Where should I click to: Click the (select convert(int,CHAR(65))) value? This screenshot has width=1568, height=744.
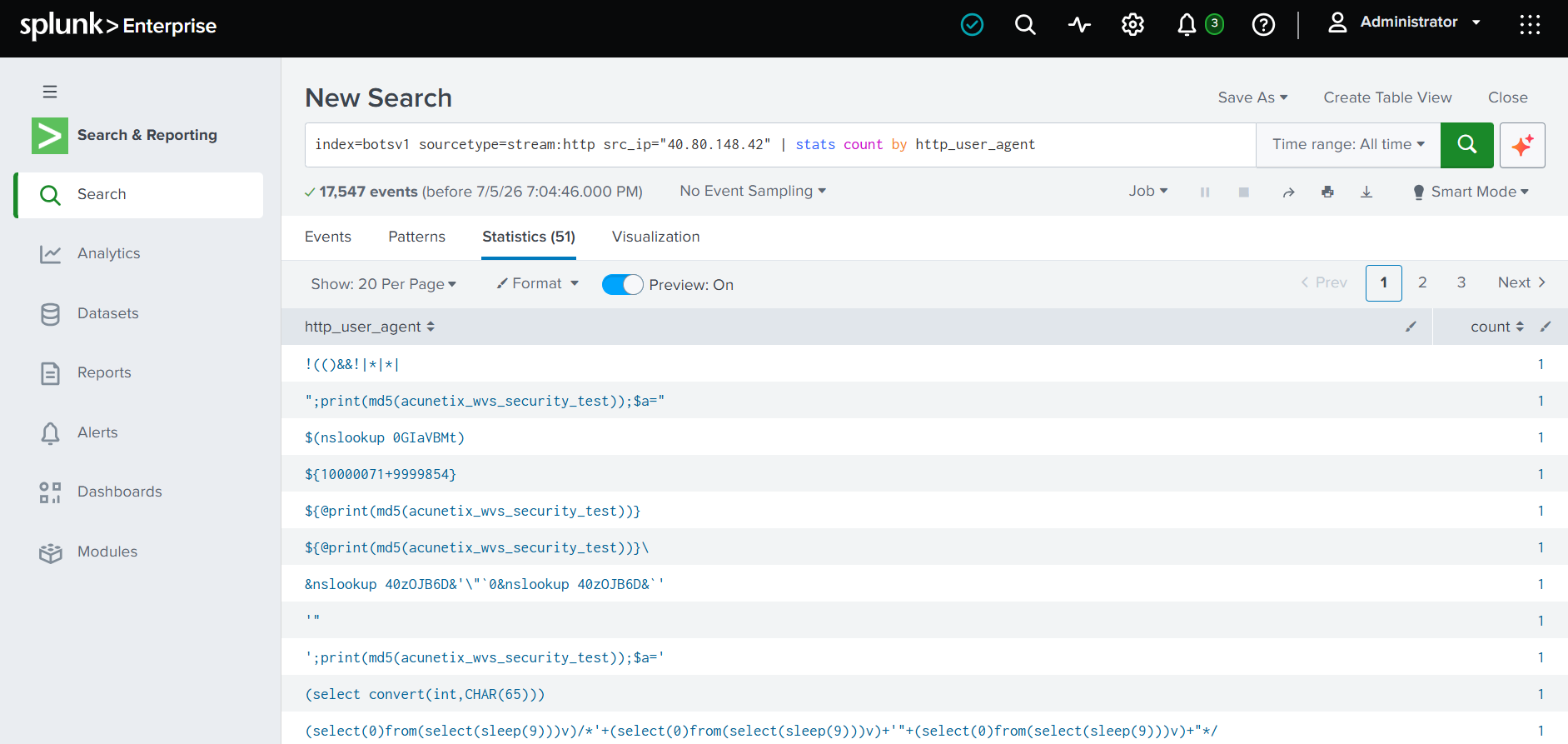(x=425, y=695)
